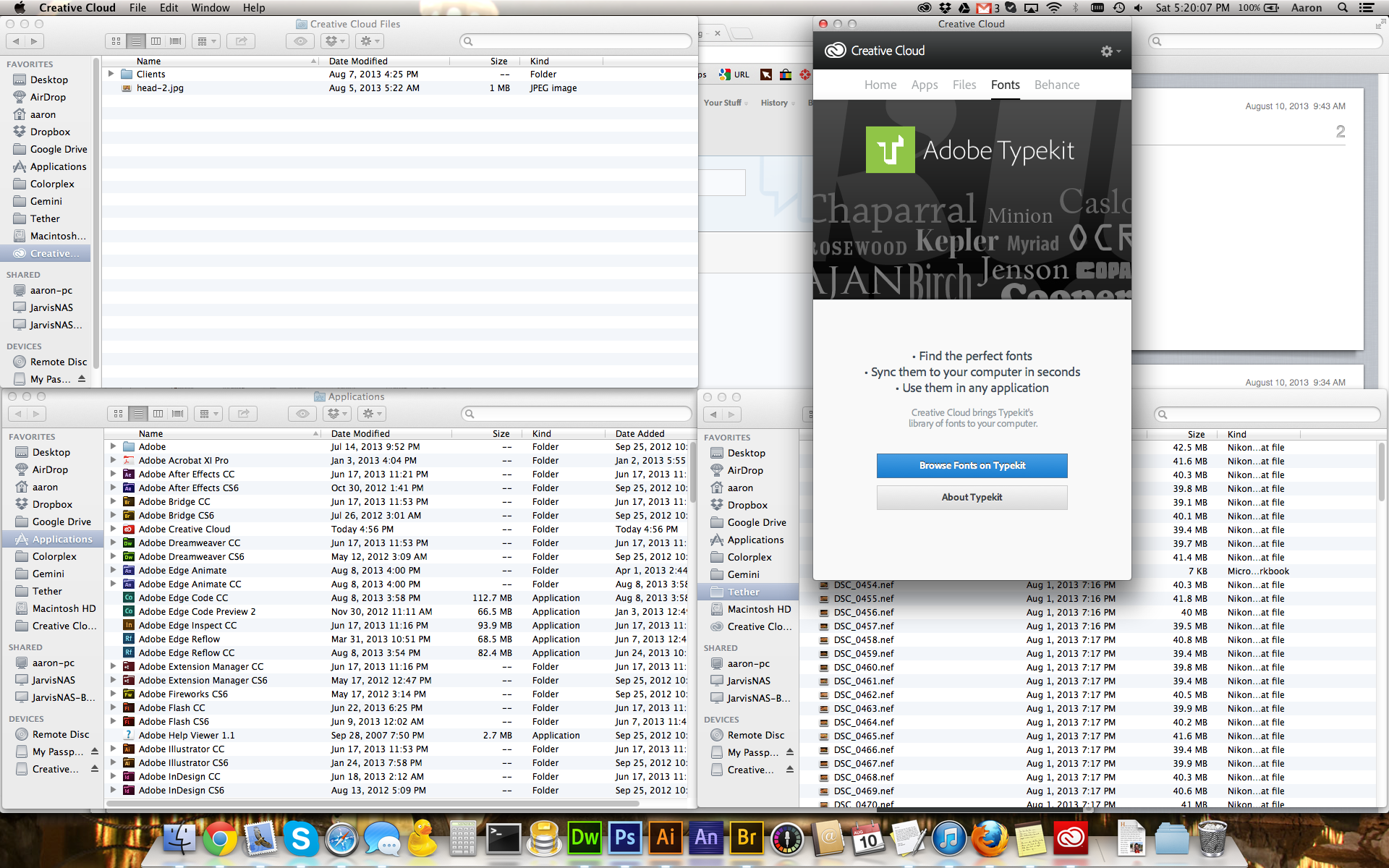Open Calculator from the Dock

(x=462, y=838)
